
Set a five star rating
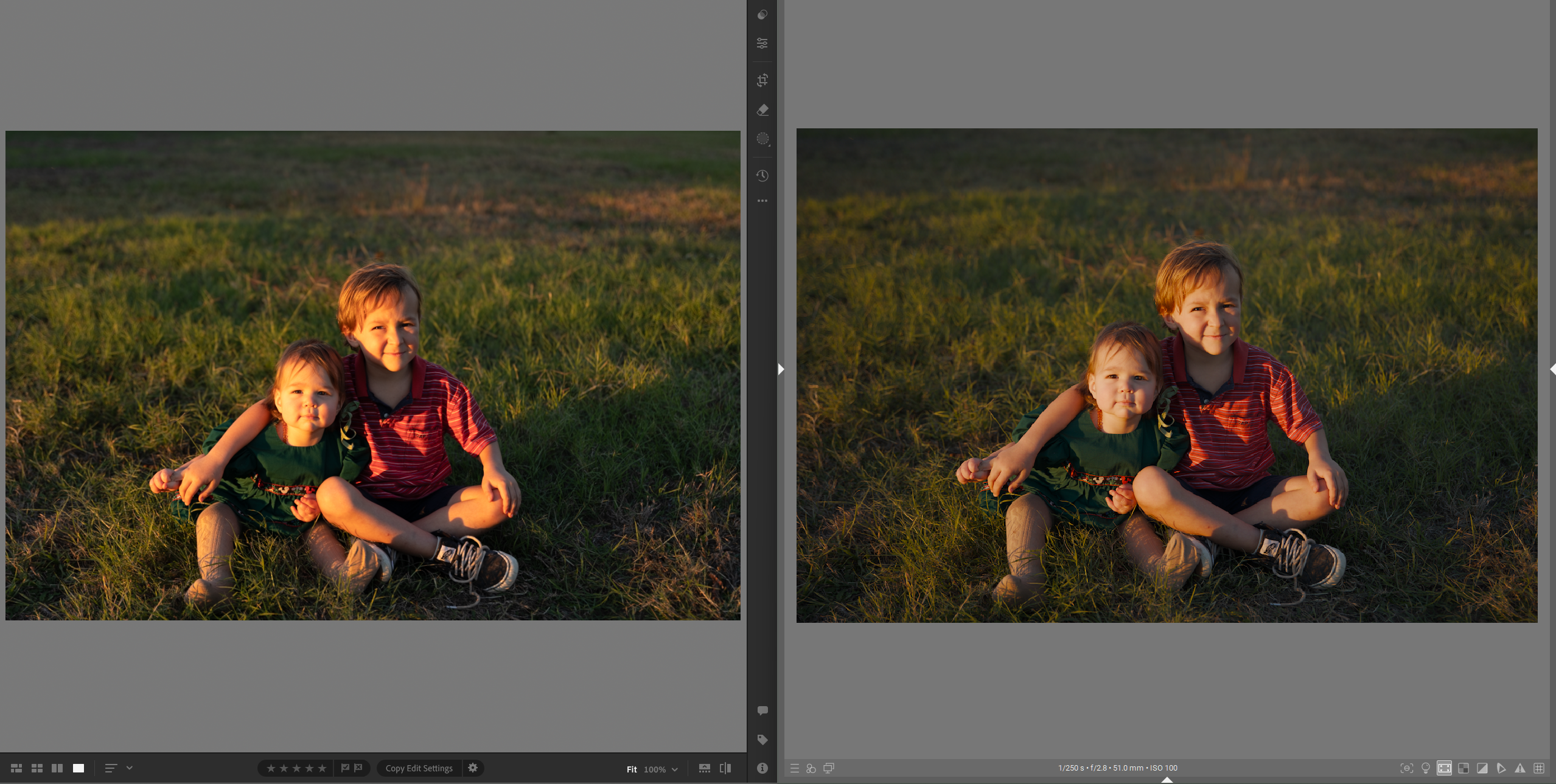click(x=322, y=768)
